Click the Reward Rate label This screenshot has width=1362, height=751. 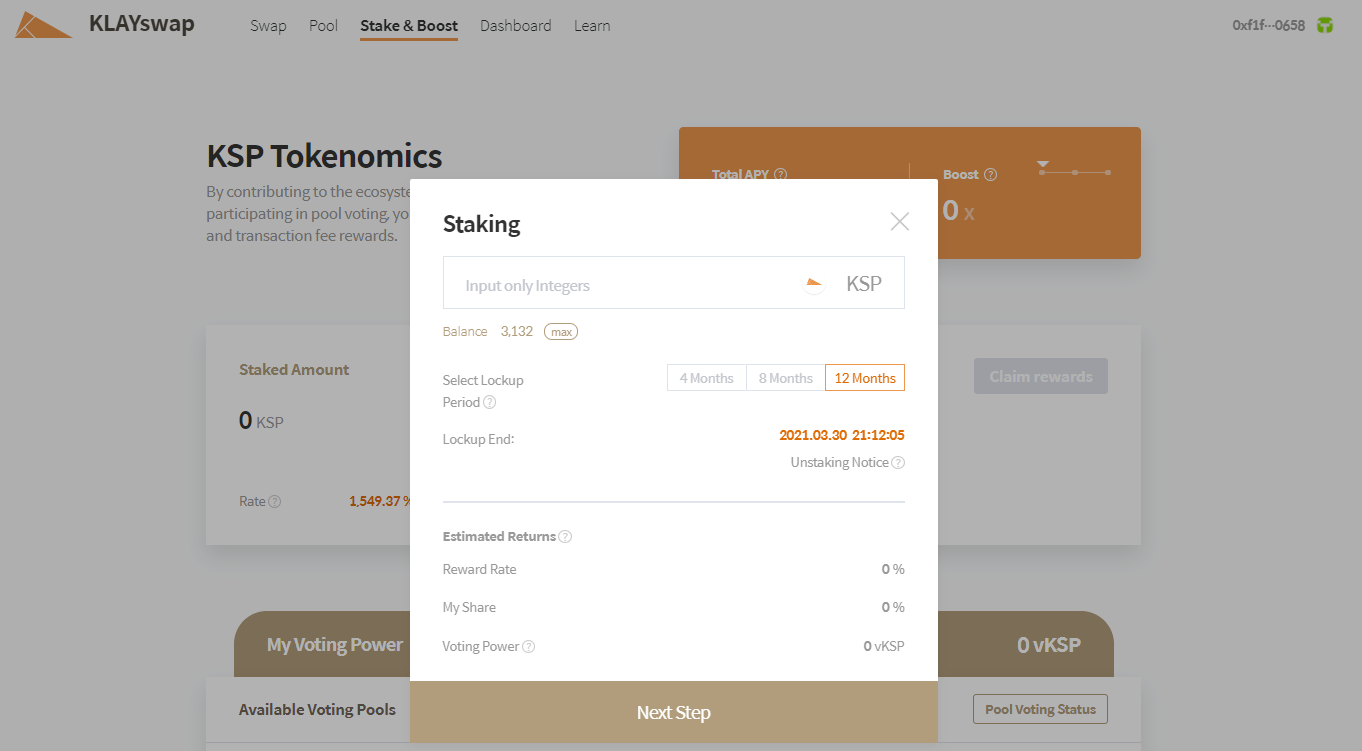480,569
